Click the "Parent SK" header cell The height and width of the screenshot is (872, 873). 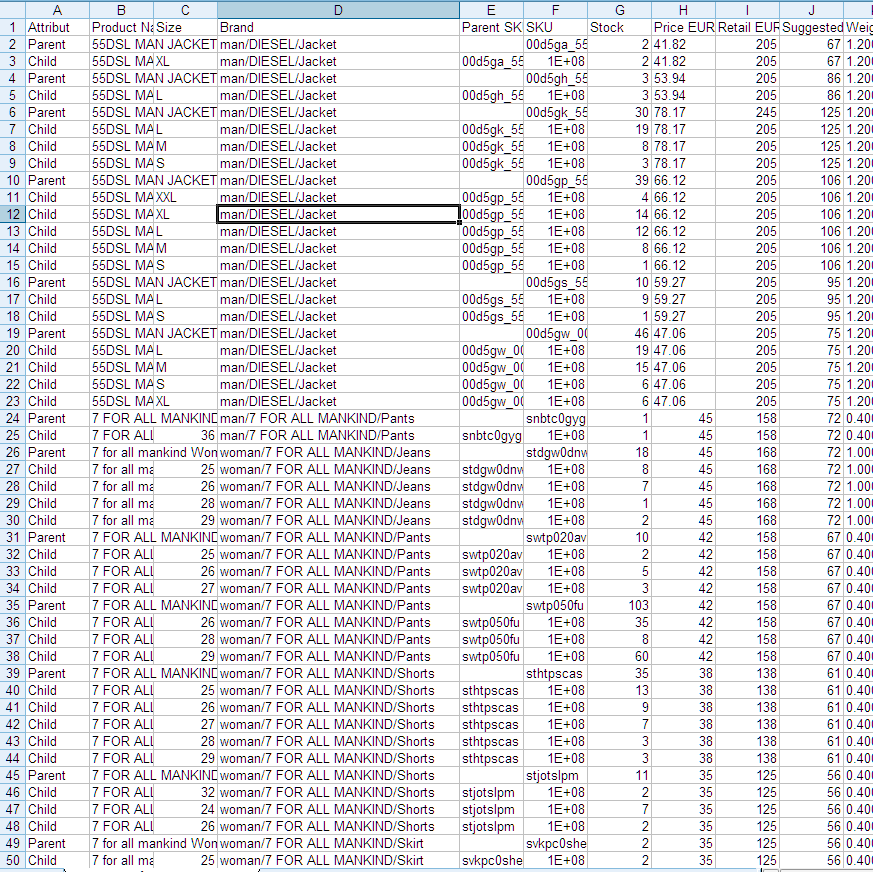point(492,27)
